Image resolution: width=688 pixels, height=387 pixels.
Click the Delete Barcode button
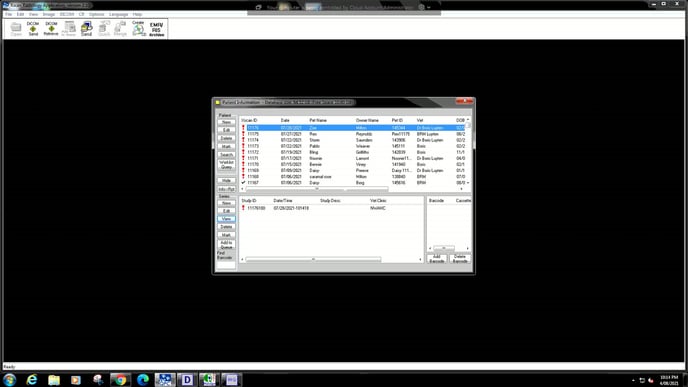point(460,259)
